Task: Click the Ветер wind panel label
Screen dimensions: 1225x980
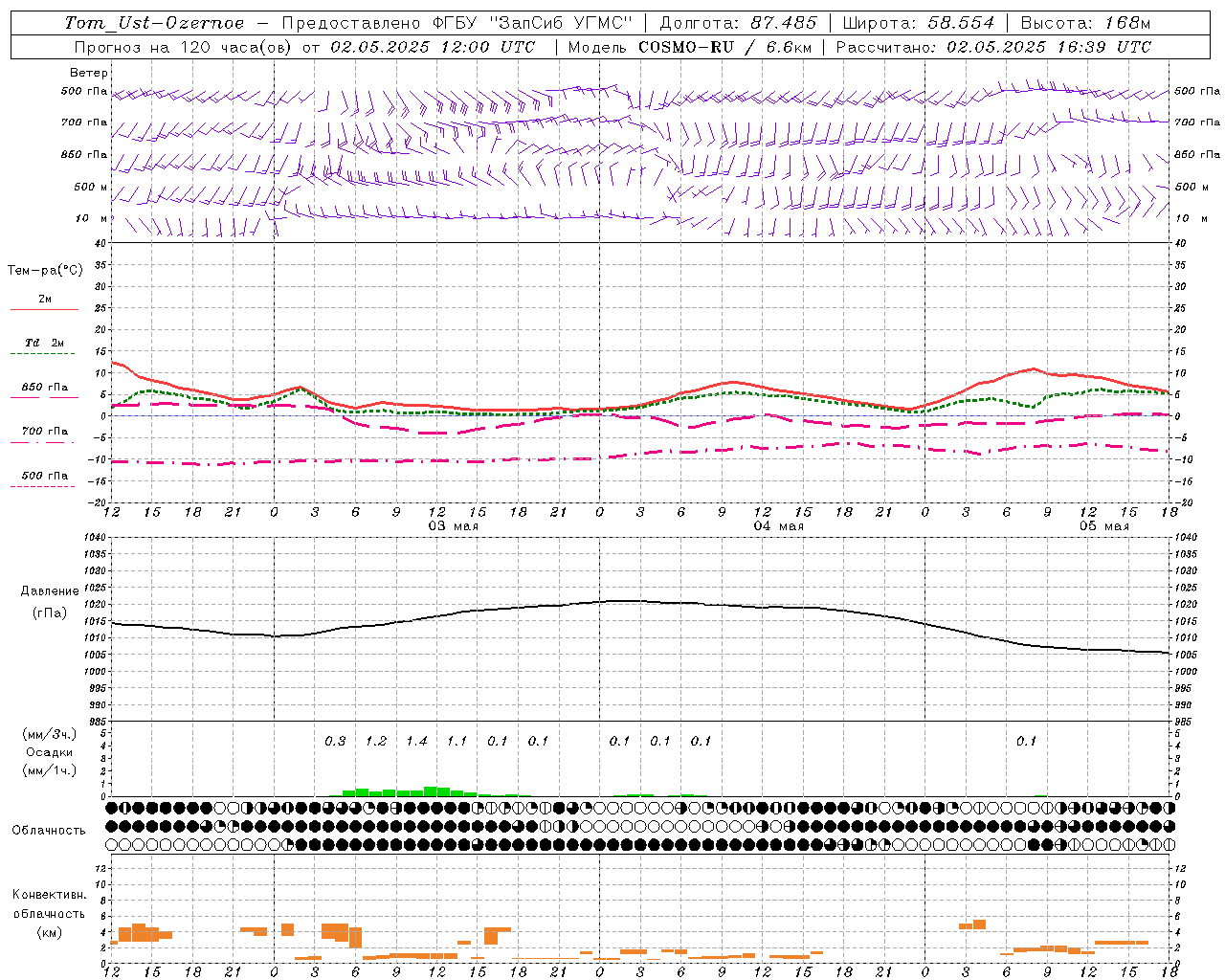Action: coord(89,73)
